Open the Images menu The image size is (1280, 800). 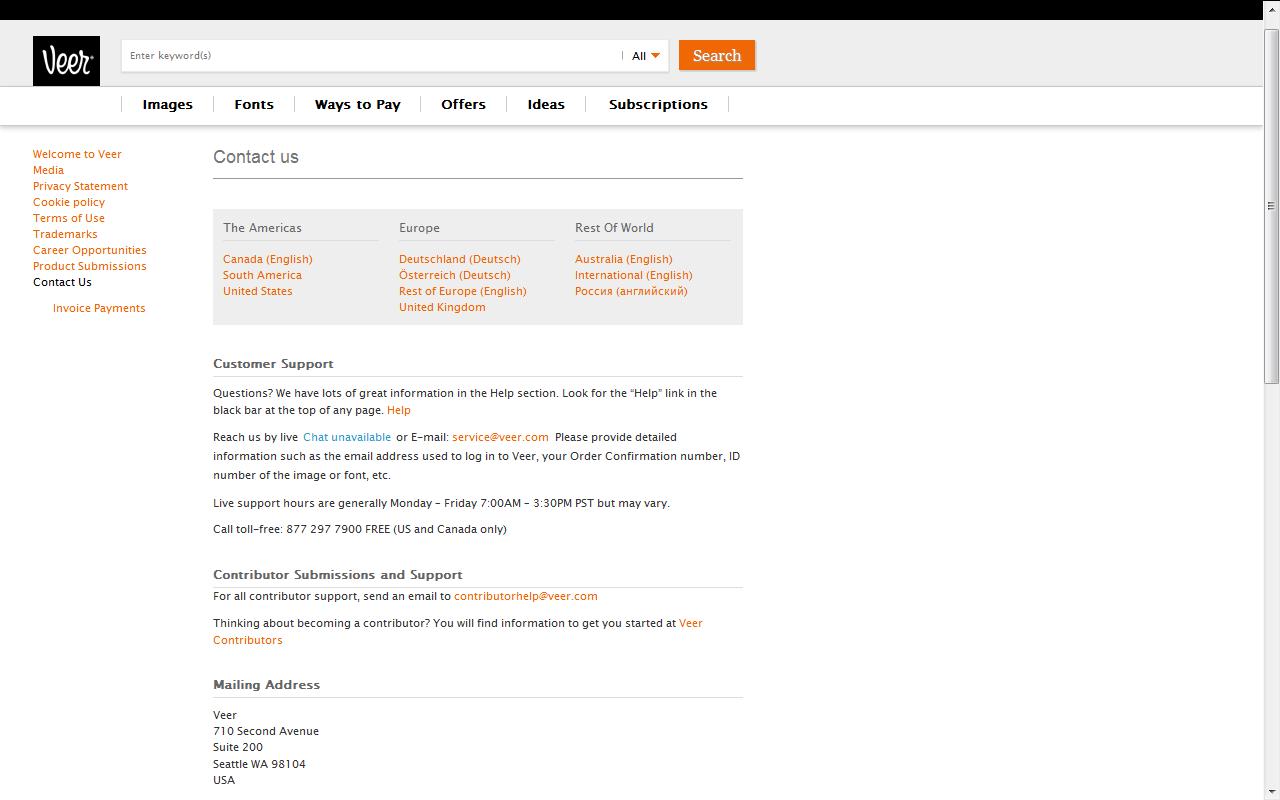click(x=167, y=104)
